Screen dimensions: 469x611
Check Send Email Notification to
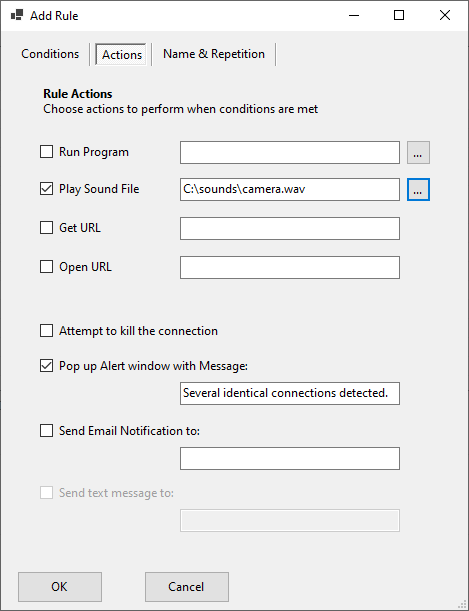click(46, 431)
